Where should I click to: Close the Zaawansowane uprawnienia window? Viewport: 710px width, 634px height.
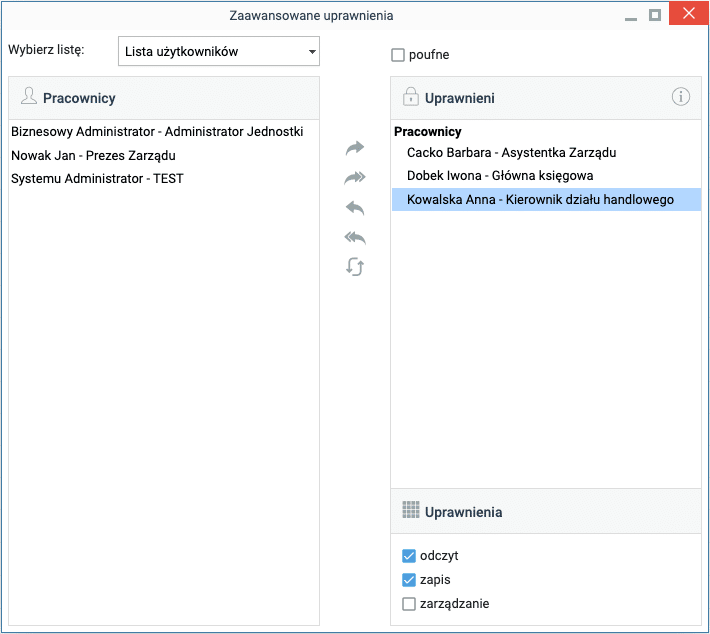[x=688, y=15]
